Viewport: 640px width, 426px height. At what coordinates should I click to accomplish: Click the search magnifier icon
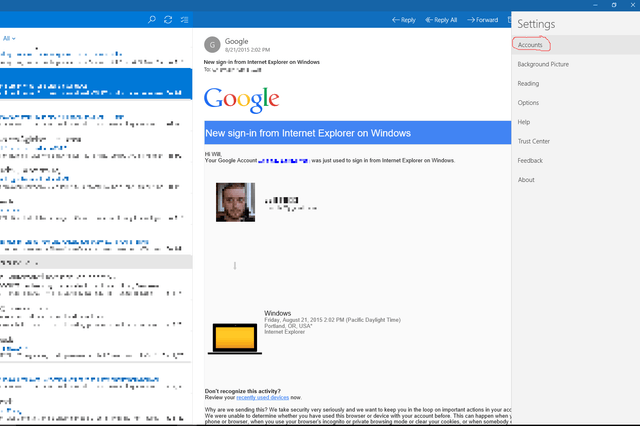152,20
